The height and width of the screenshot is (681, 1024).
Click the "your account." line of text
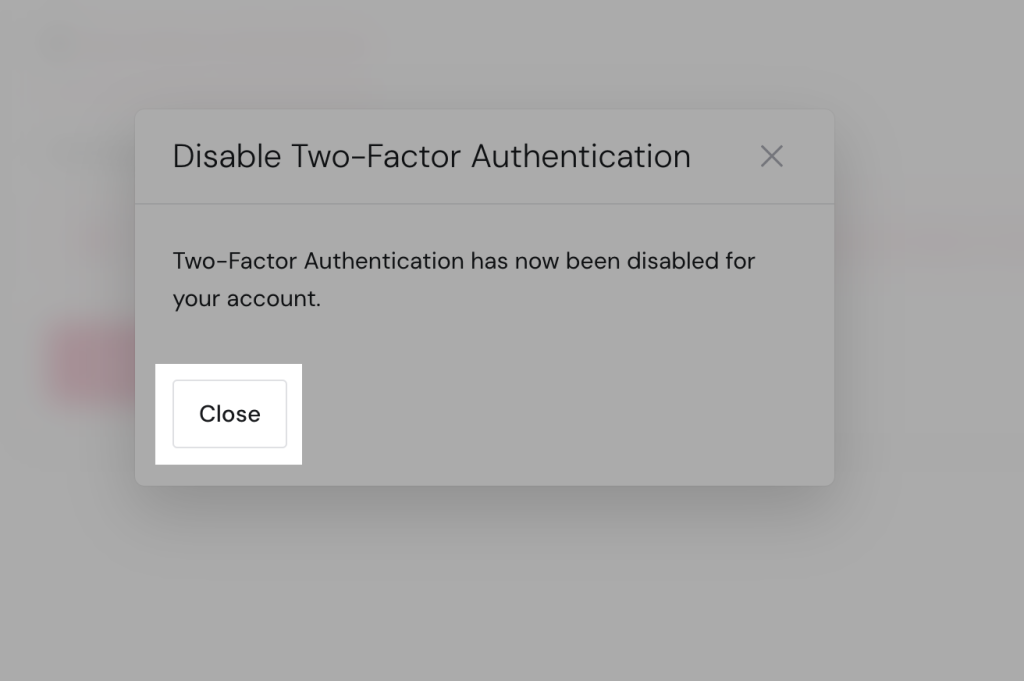(246, 298)
